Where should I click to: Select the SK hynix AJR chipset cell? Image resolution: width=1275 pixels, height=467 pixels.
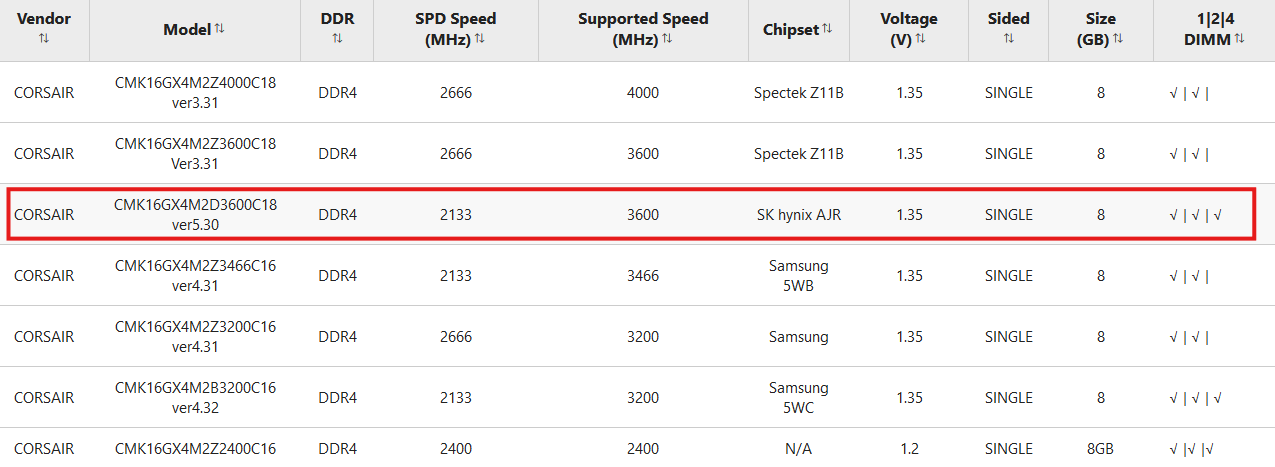(x=798, y=215)
